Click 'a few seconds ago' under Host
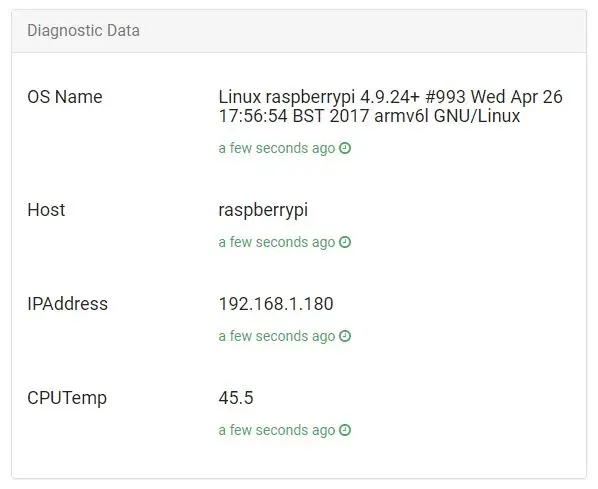Screen dimensions: 598x489 [277, 242]
